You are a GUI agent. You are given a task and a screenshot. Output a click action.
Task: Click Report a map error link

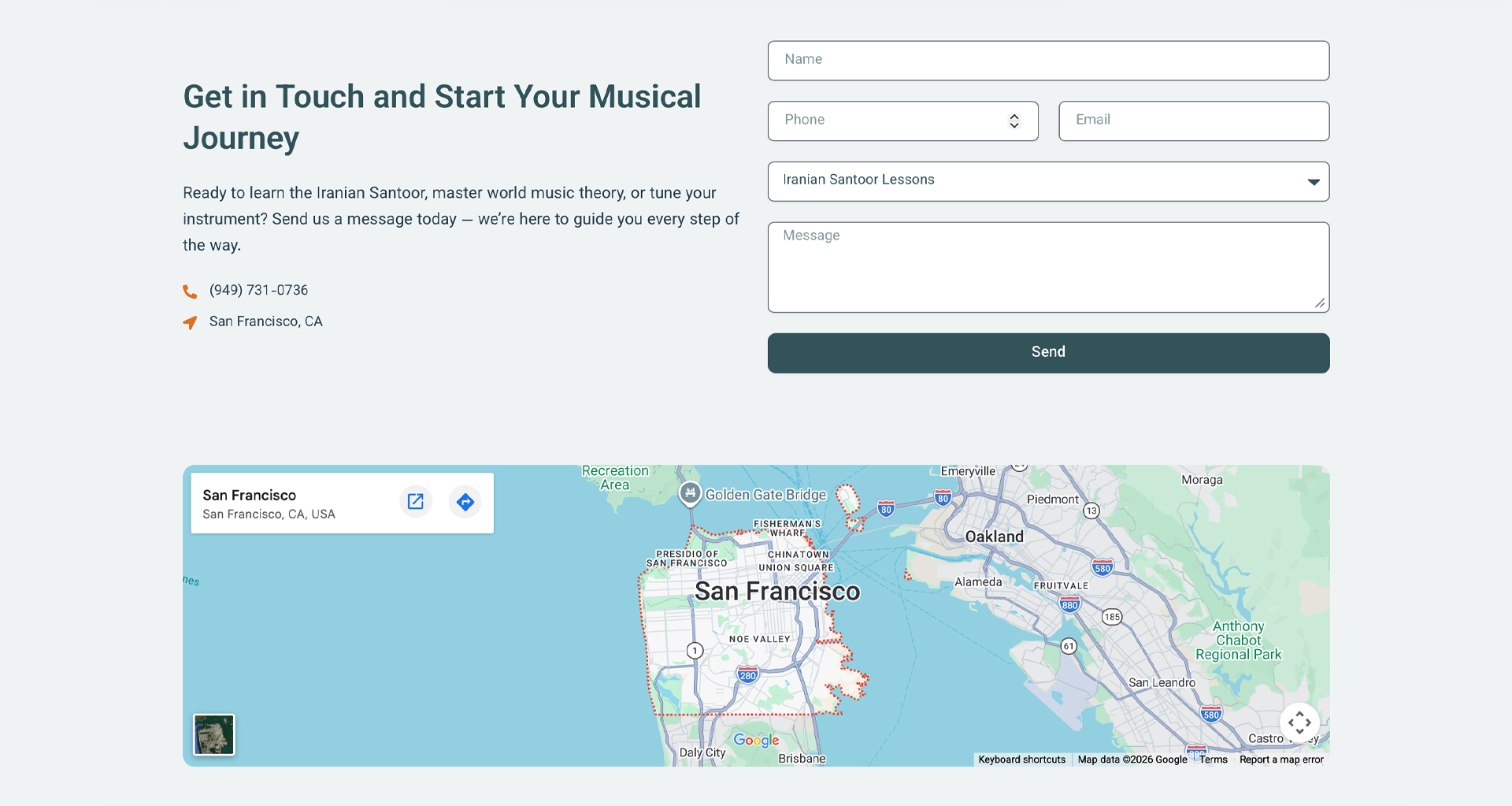[x=1281, y=760]
